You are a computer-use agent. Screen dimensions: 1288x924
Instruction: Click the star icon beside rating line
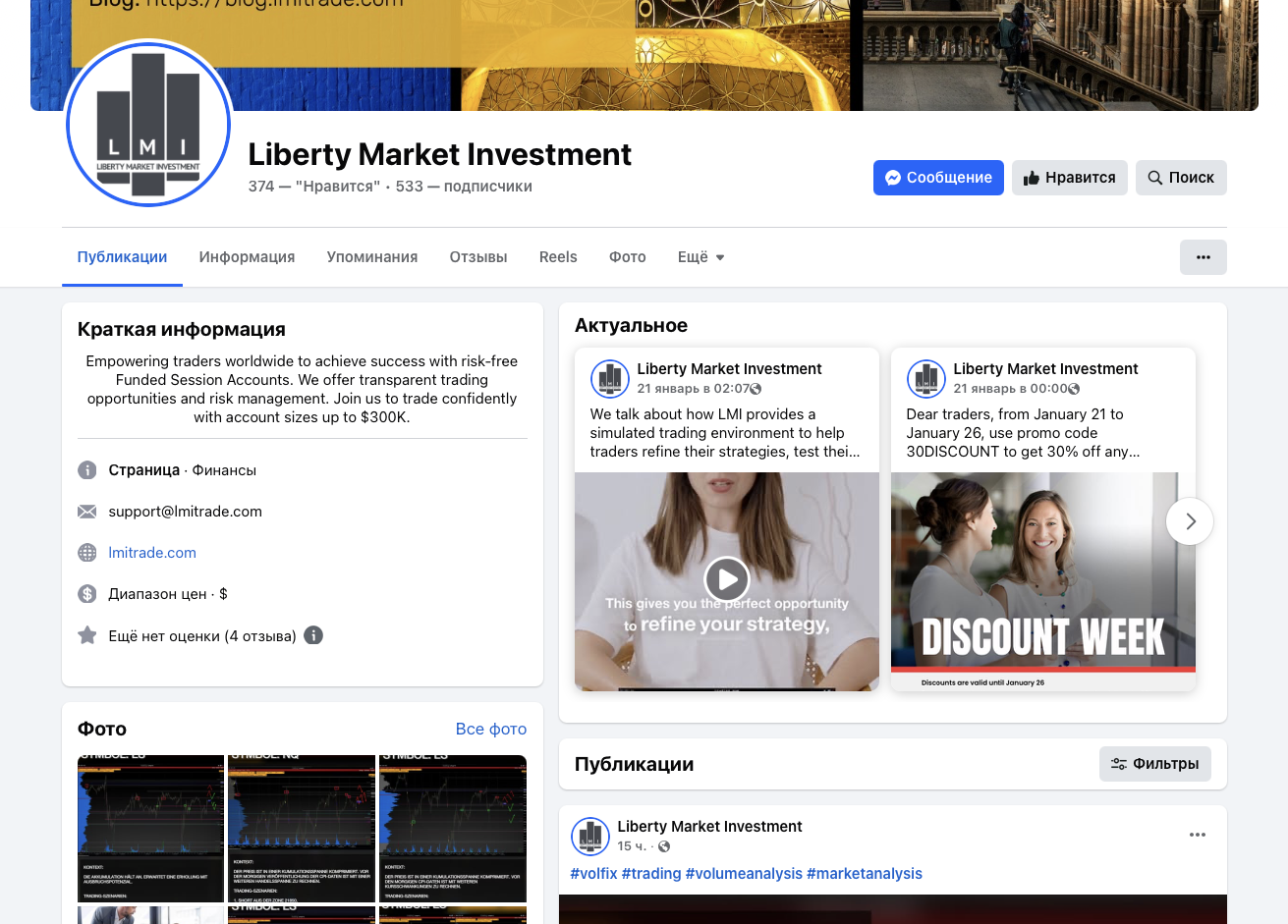point(87,635)
